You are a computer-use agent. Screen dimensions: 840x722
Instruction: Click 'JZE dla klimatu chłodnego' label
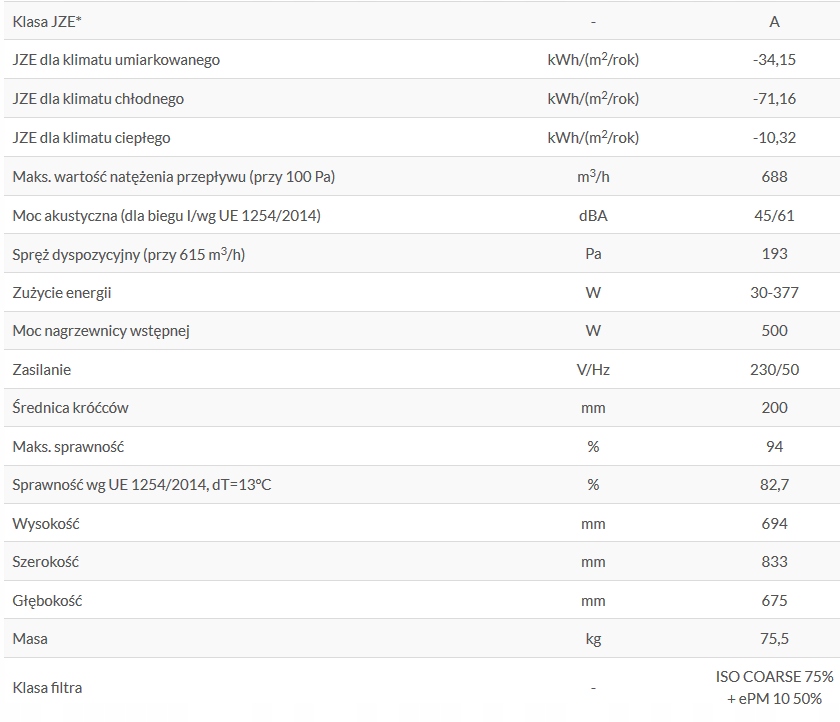(x=98, y=99)
